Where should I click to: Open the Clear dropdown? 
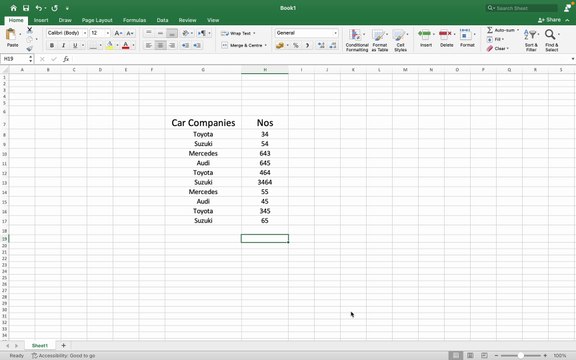pos(498,48)
